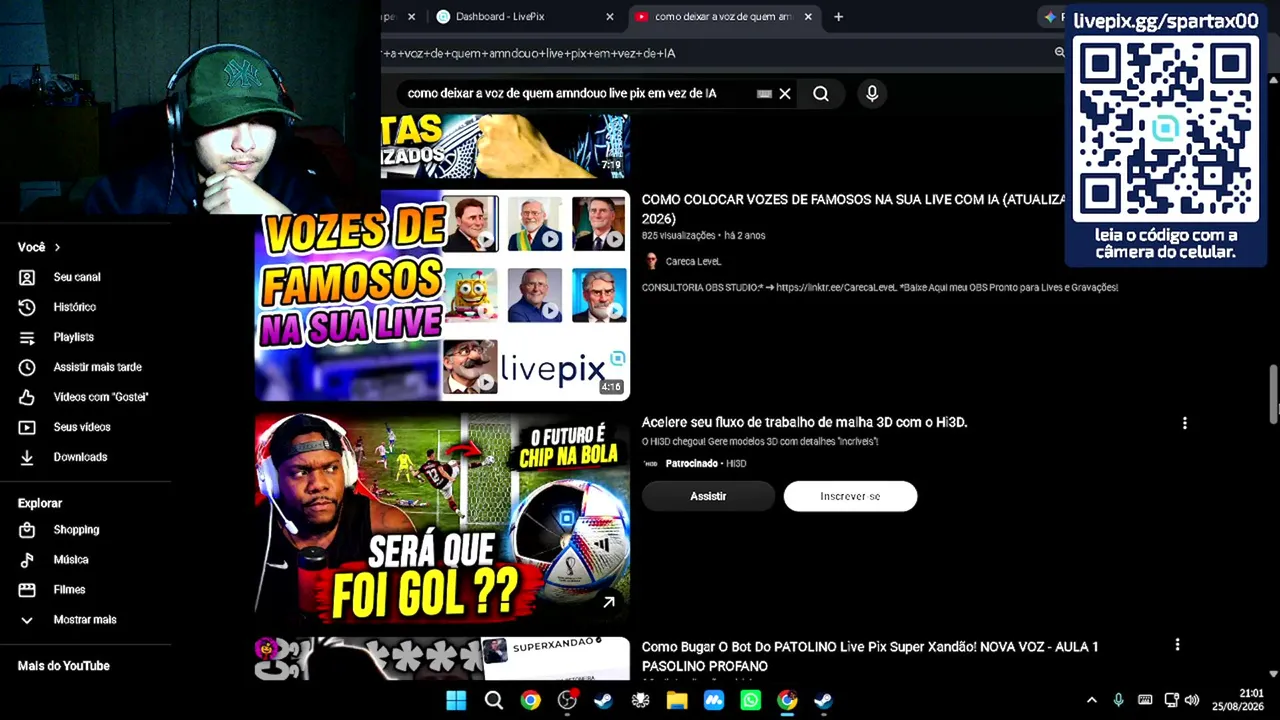Open File Explorer from the taskbar

(677, 700)
